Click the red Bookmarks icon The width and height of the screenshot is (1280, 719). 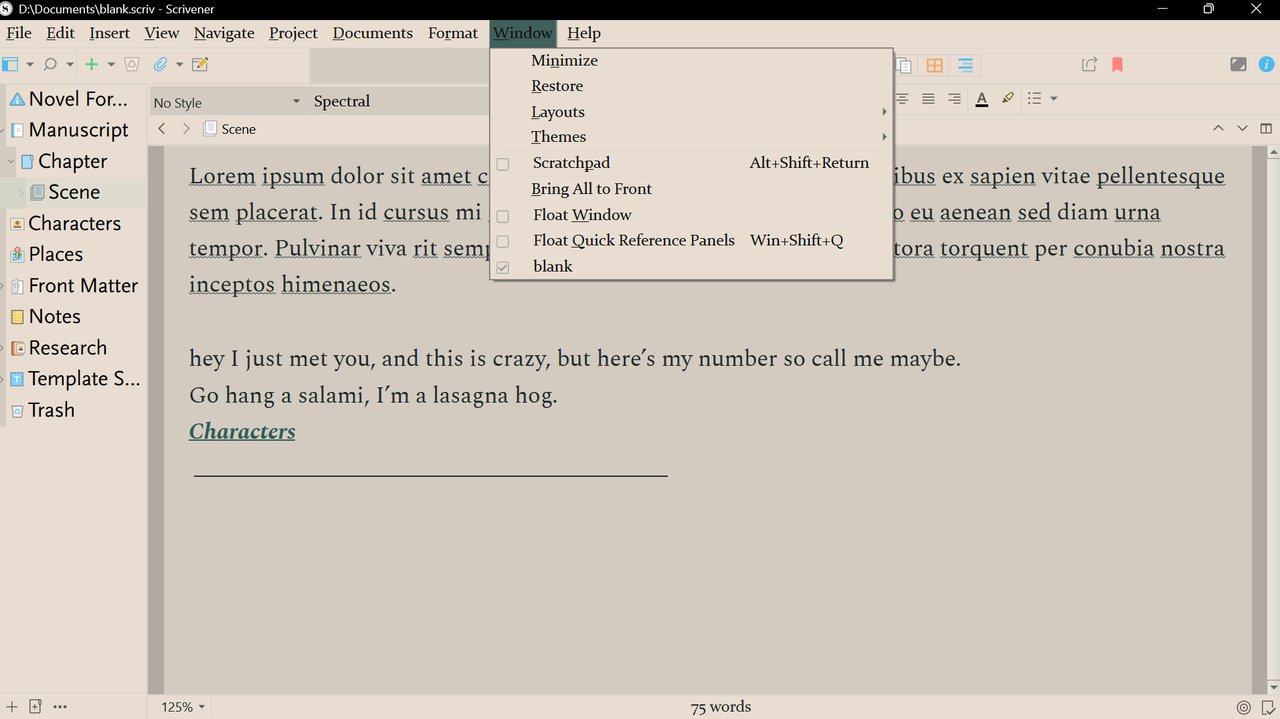tap(1118, 65)
